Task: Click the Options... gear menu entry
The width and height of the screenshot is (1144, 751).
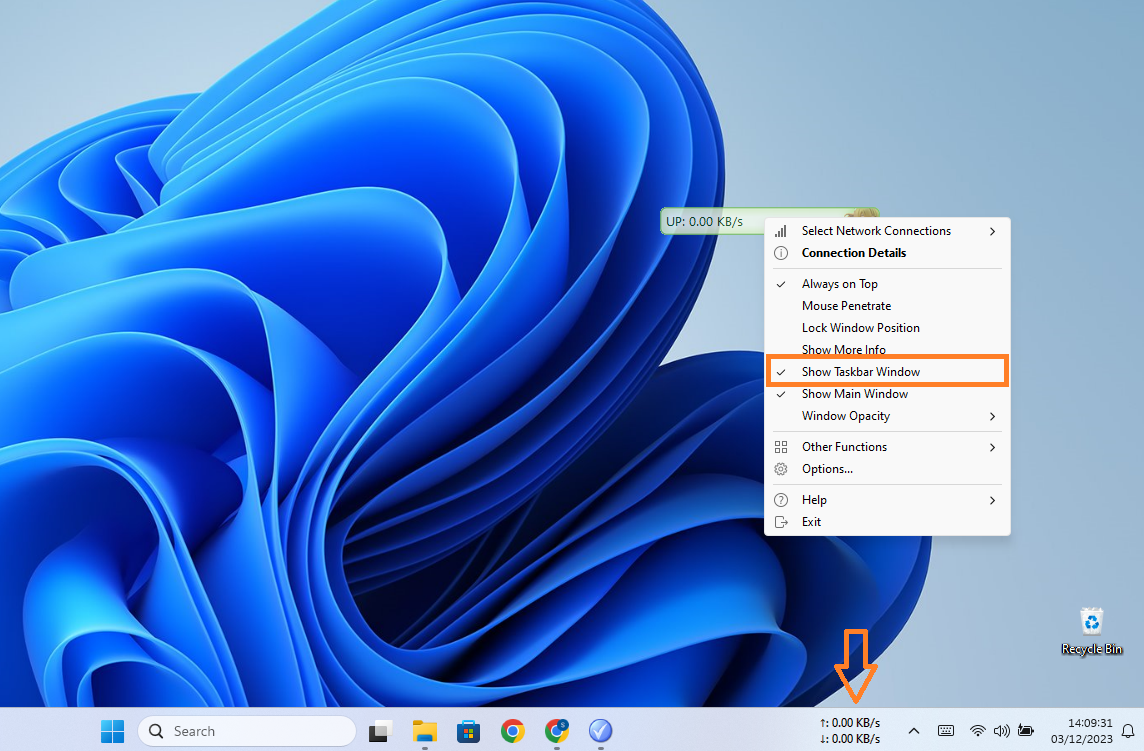Action: pos(827,469)
